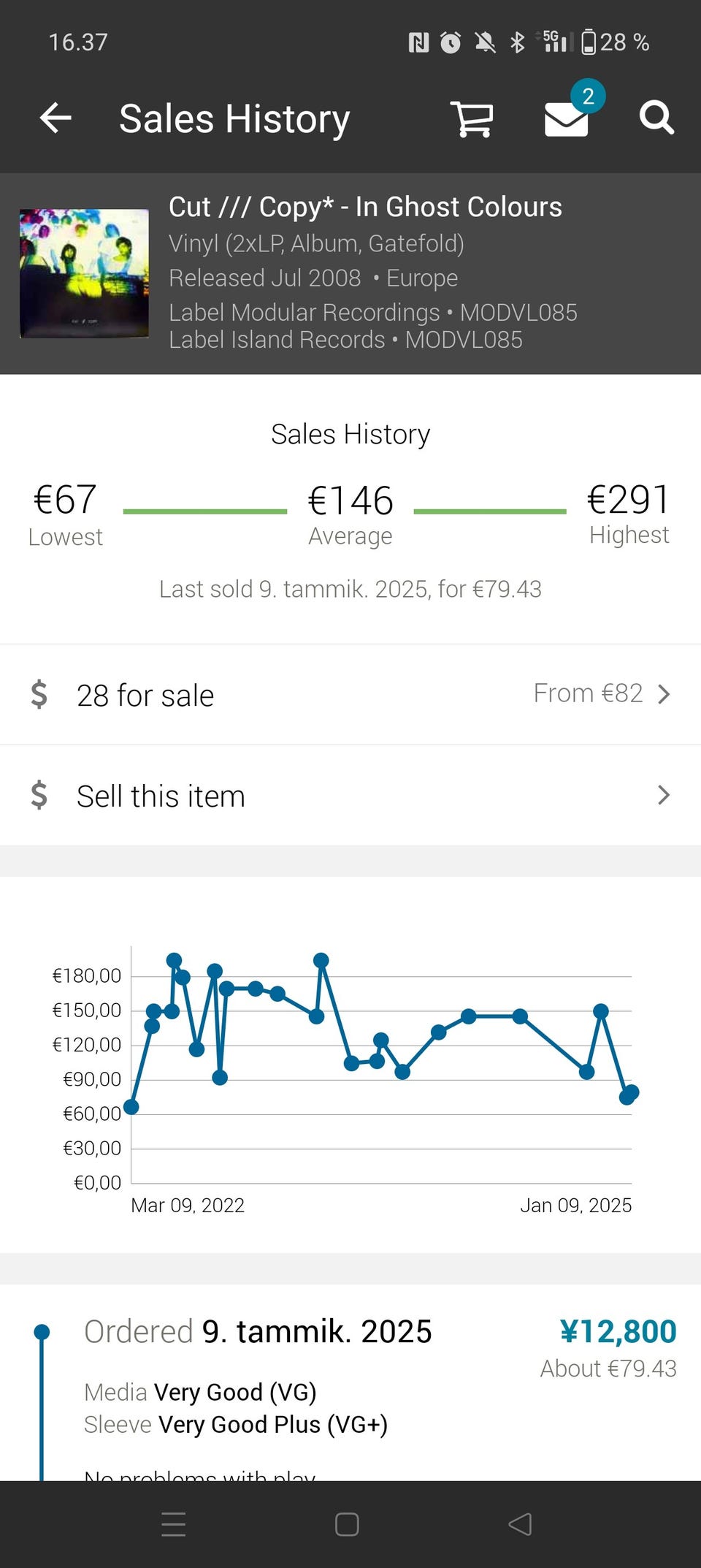
Task: Expand the Sell this item chevron
Action: 663,795
